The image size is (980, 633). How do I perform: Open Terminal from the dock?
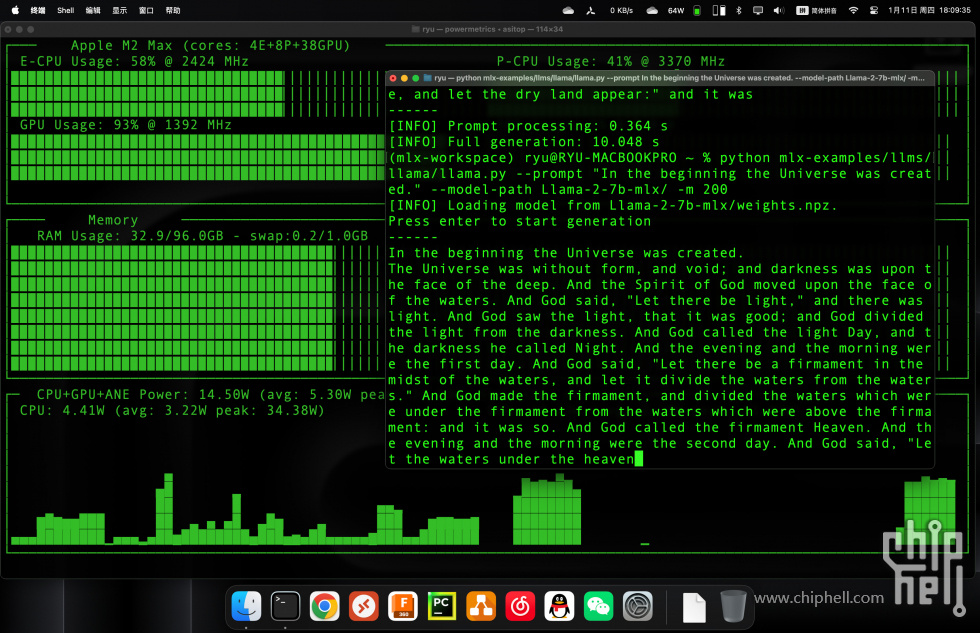[x=286, y=606]
